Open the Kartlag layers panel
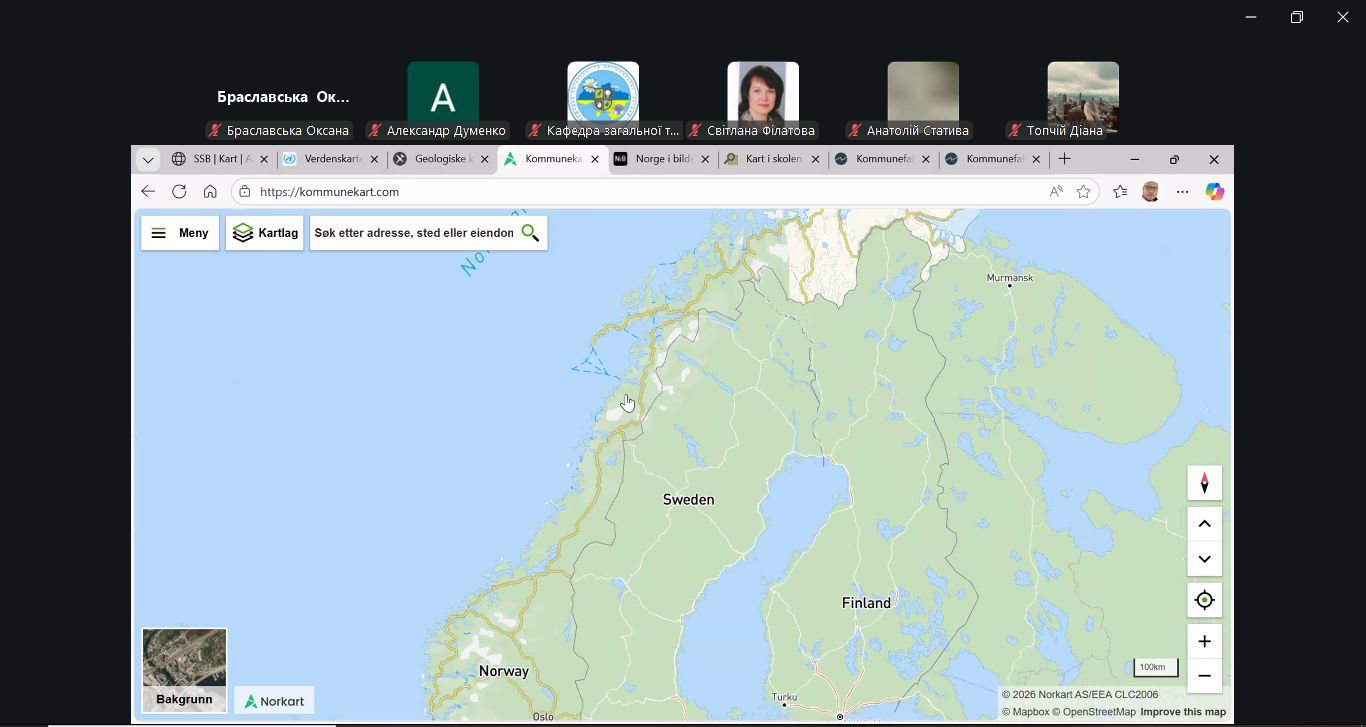Screen dimensions: 1366x727 pos(265,233)
